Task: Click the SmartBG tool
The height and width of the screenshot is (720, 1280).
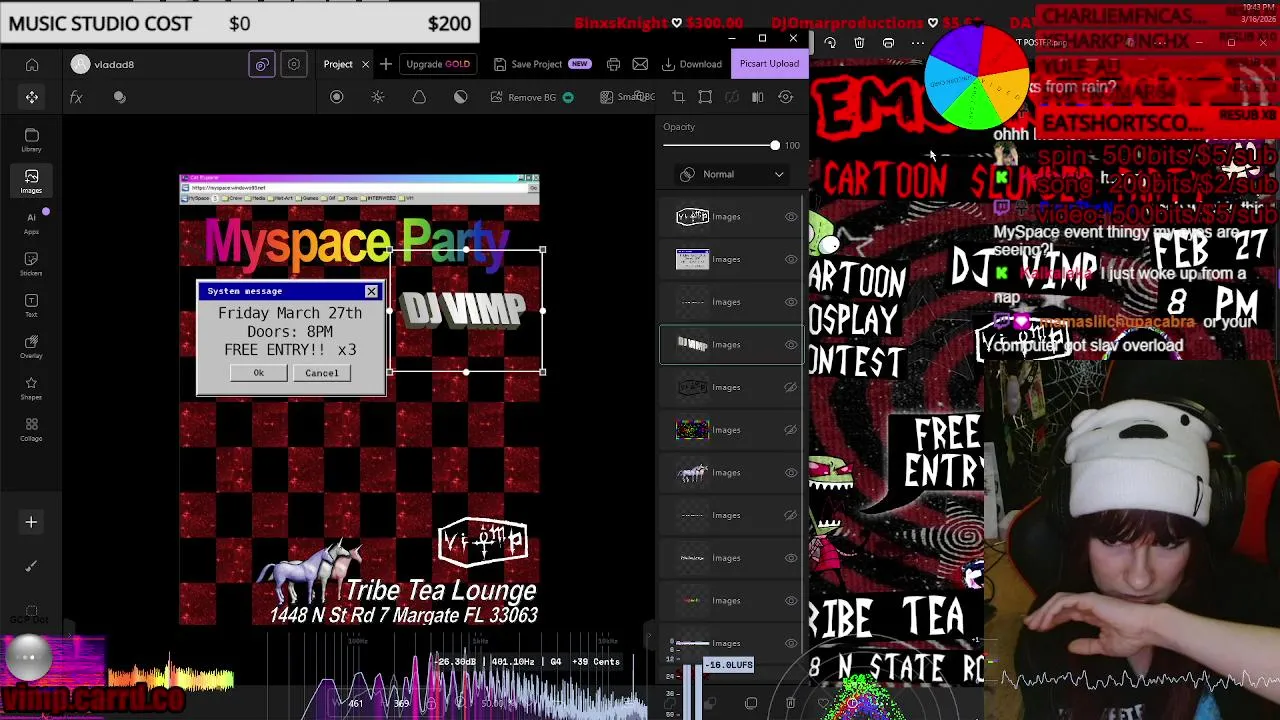Action: tap(628, 97)
